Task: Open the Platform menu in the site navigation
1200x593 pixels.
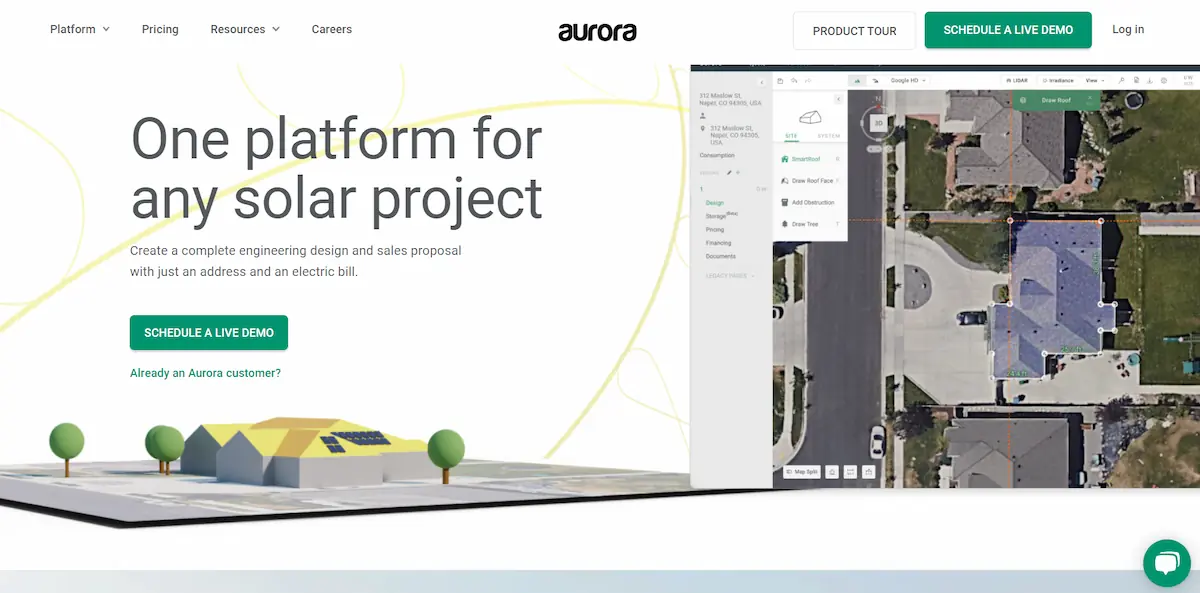Action: click(x=80, y=29)
